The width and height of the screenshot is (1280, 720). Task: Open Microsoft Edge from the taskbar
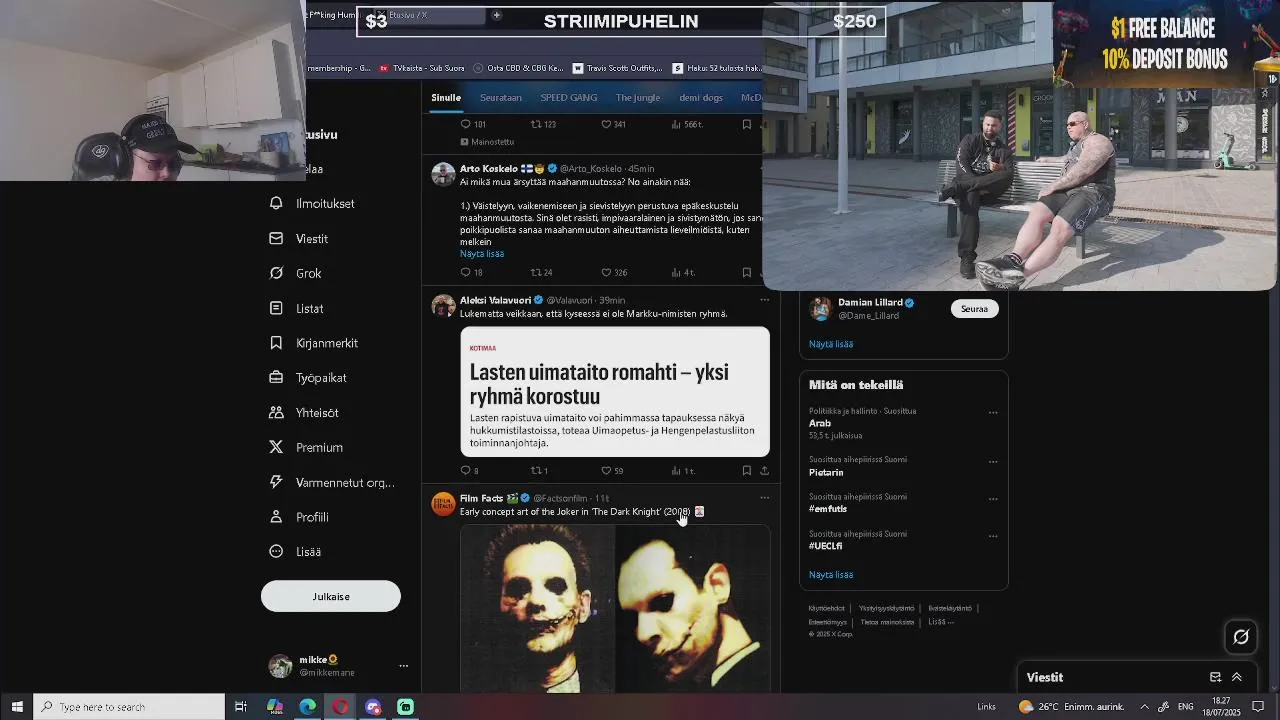coord(308,707)
